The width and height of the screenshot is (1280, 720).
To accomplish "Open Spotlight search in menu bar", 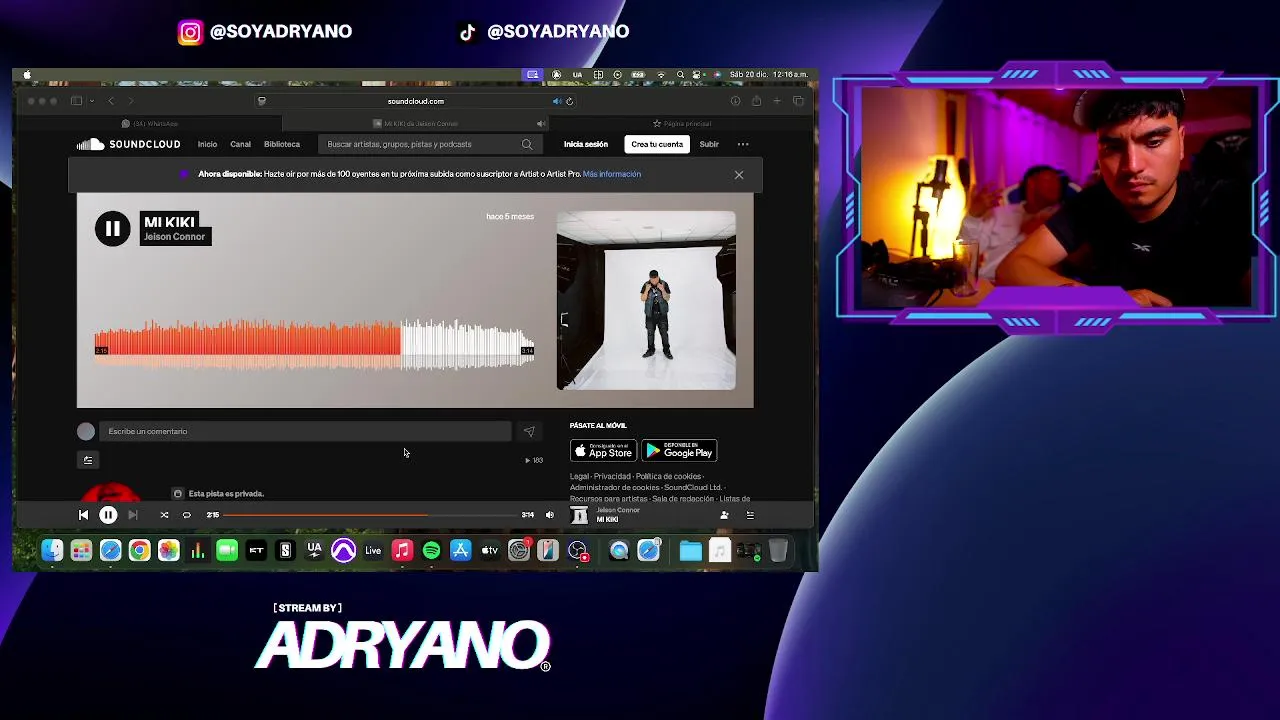I will [x=680, y=75].
